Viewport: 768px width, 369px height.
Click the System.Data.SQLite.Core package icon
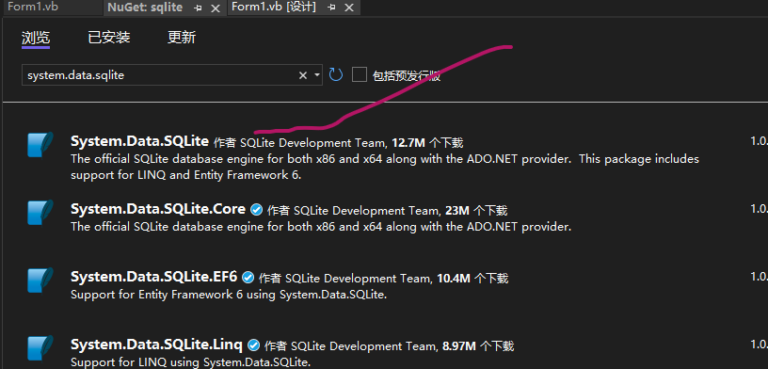point(40,212)
